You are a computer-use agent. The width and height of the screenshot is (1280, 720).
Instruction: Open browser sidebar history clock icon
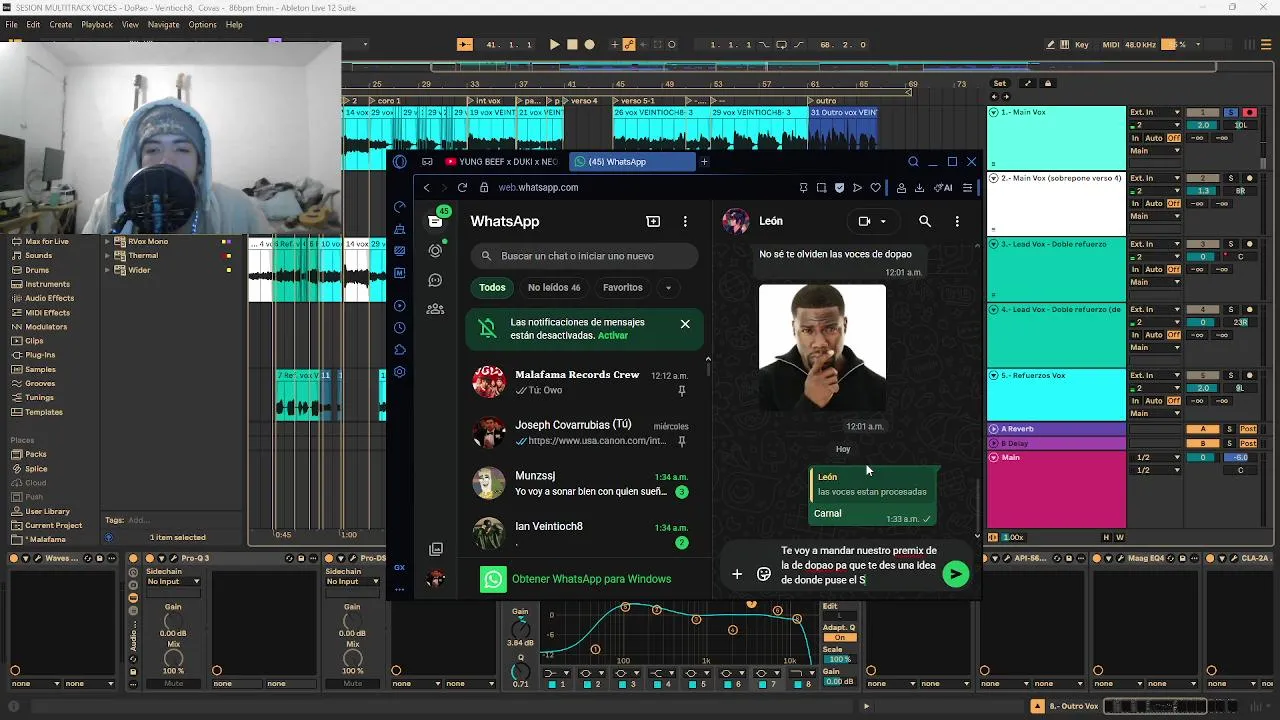click(x=400, y=328)
